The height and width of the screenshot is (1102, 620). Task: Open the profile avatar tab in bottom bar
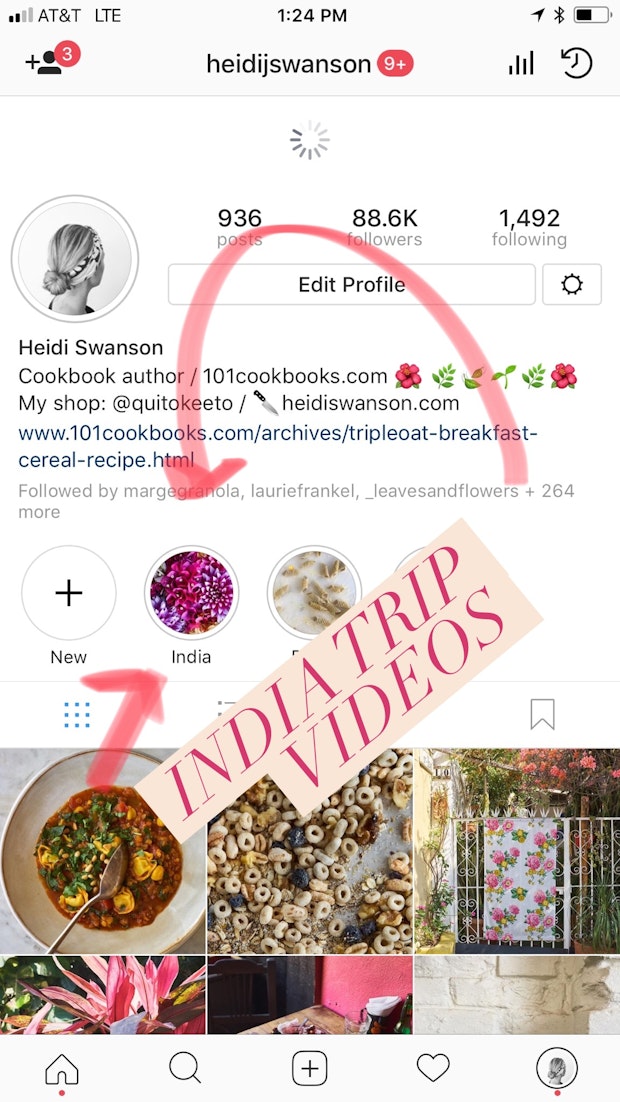pyautogui.click(x=557, y=1068)
